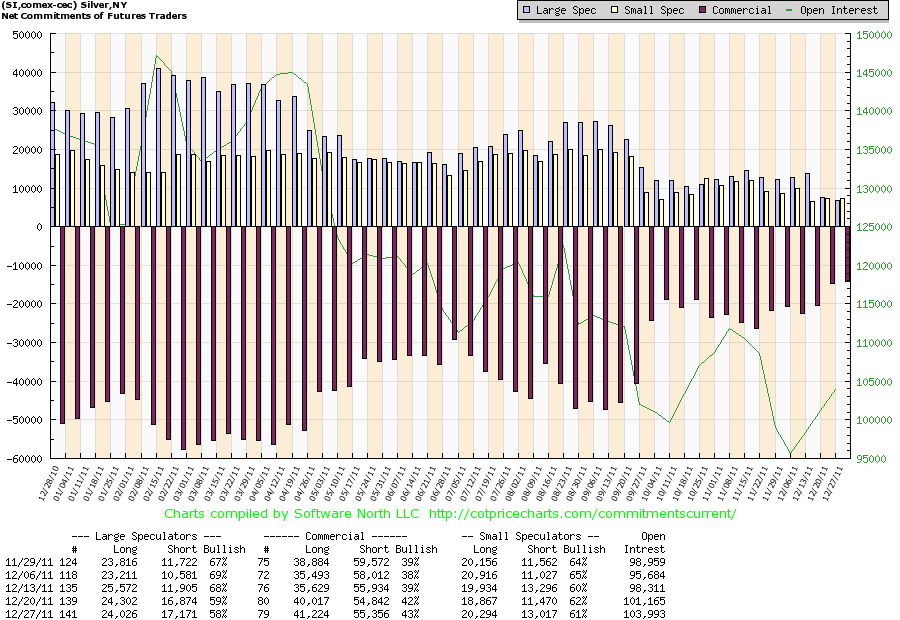This screenshot has height=620, width=900.
Task: Select the 12/27/11 table row date
Action: [29, 614]
